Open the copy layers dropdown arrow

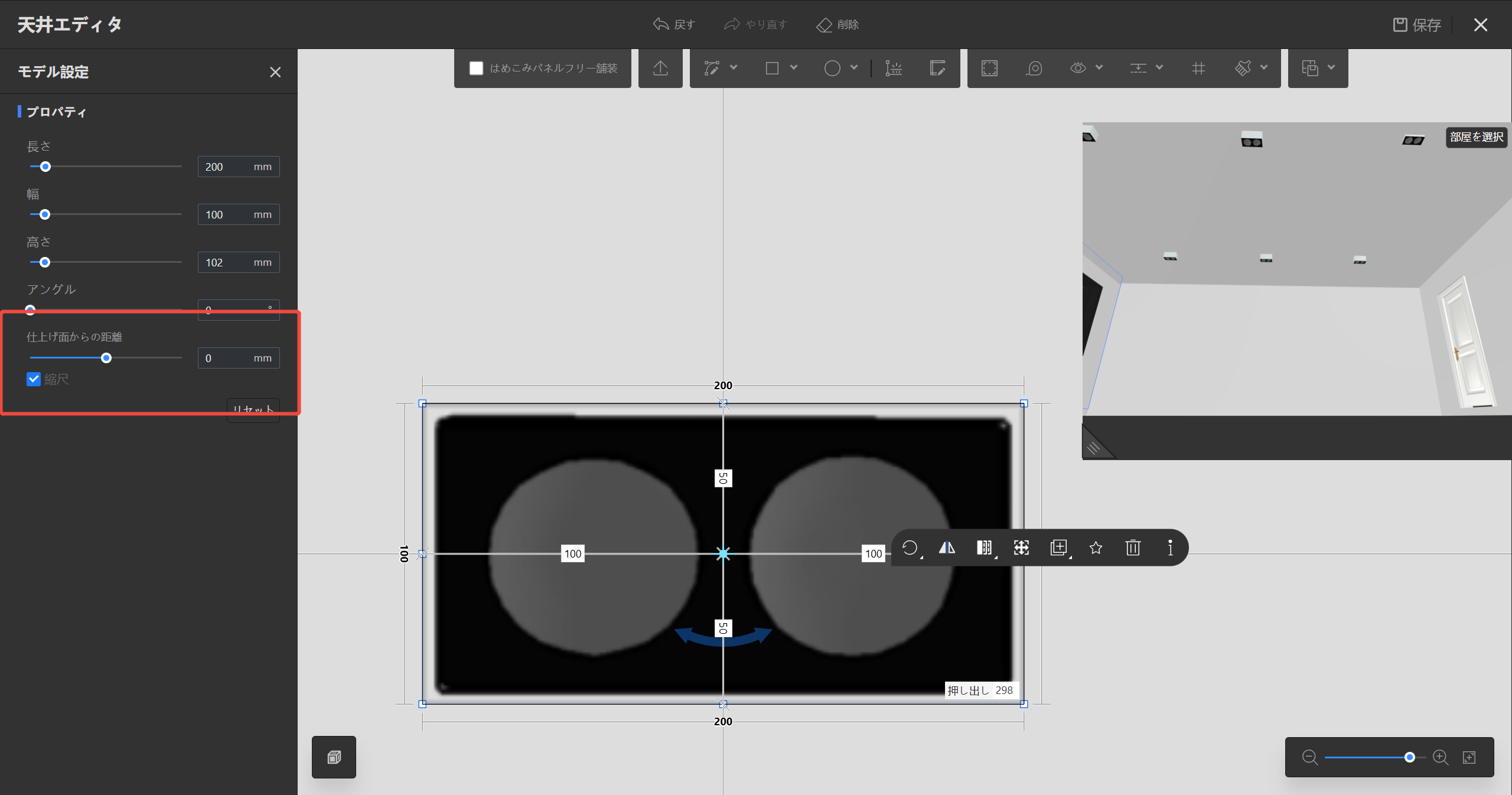(x=1331, y=68)
